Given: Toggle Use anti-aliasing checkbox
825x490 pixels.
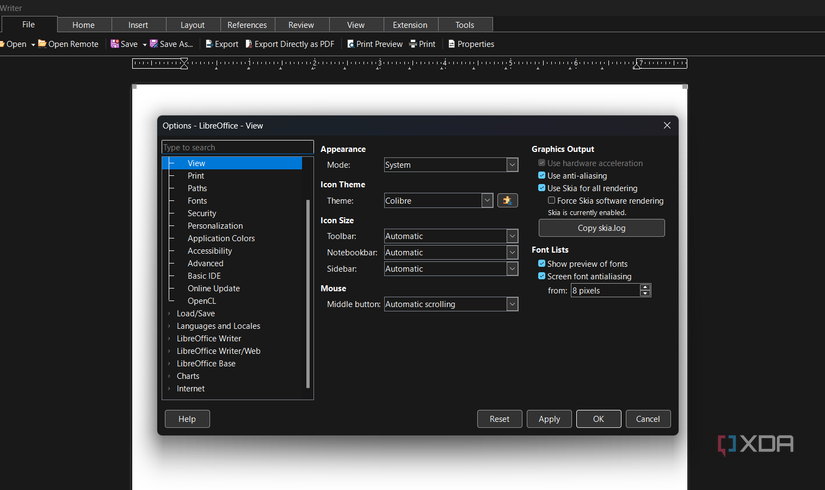Looking at the screenshot, I should [541, 175].
